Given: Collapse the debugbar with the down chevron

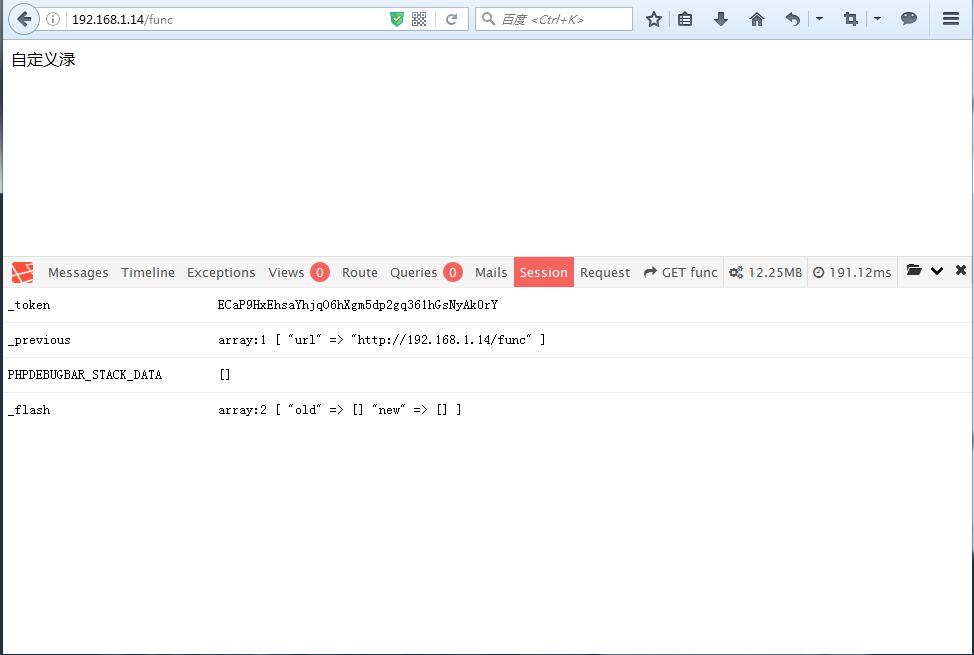Looking at the screenshot, I should 937,271.
